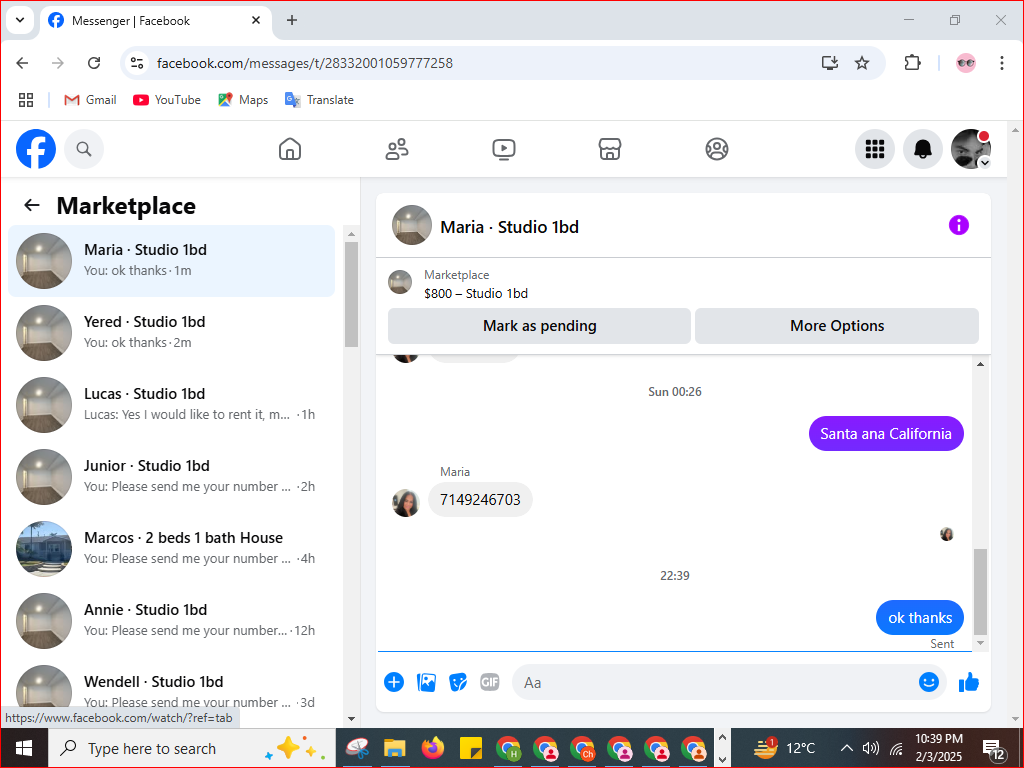Click More Options button
The height and width of the screenshot is (768, 1024).
(837, 326)
